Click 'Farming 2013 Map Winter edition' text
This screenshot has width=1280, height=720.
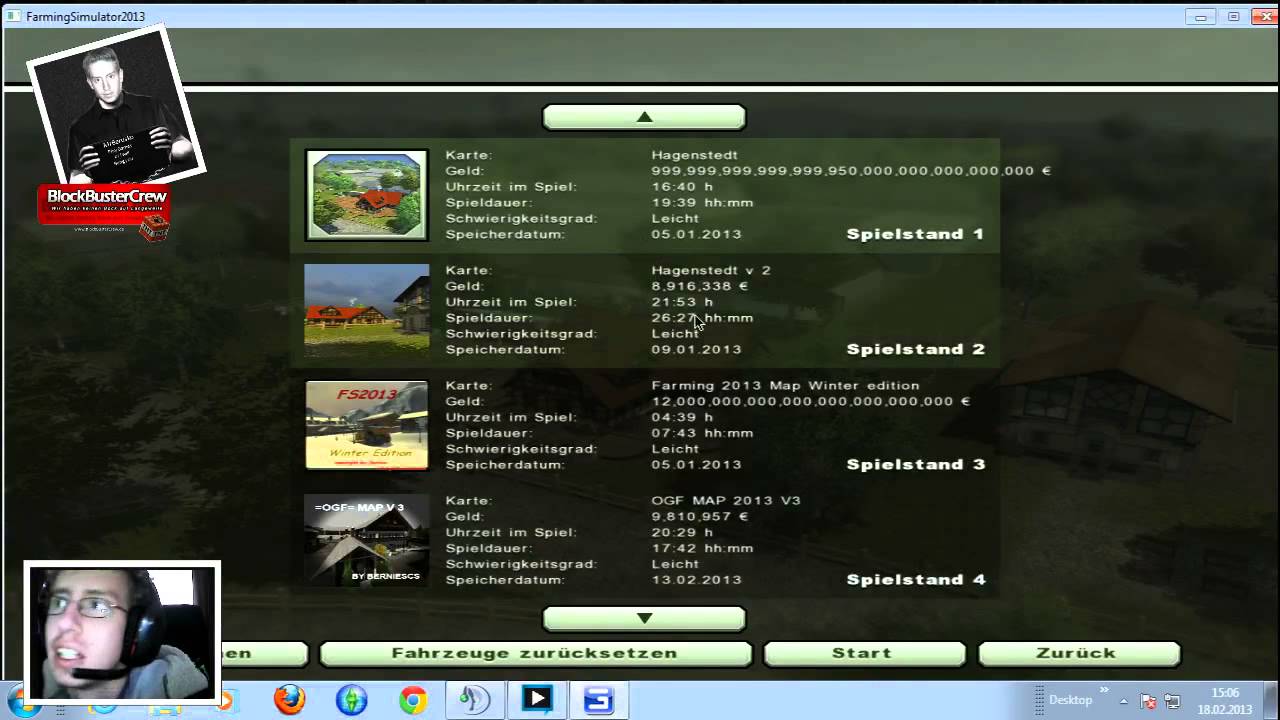pos(785,385)
